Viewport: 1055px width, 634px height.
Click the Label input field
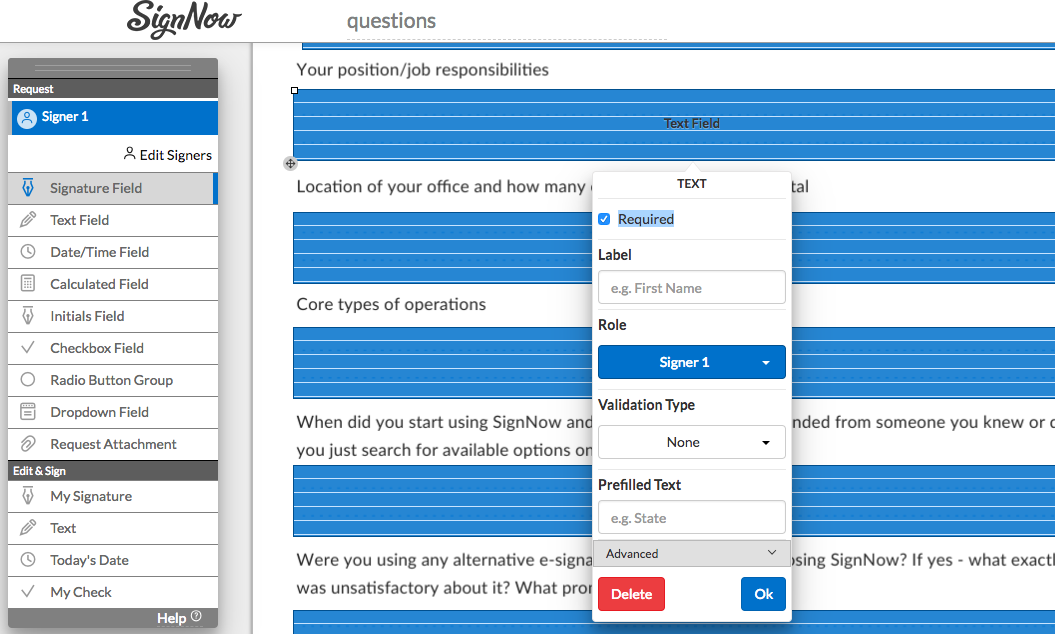[x=691, y=288]
